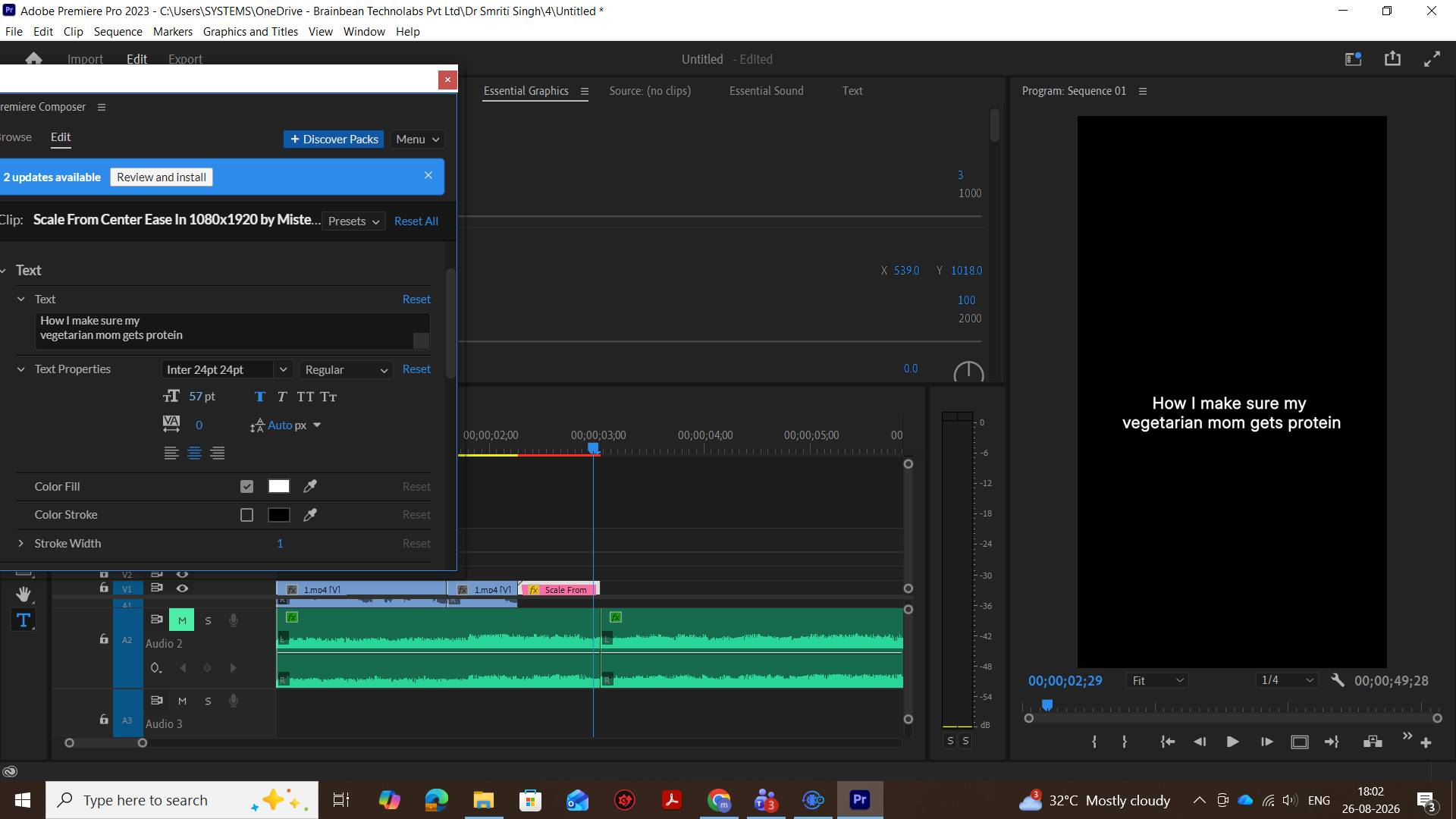The image size is (1456, 819).
Task: Apply All Caps text style
Action: pyautogui.click(x=306, y=397)
